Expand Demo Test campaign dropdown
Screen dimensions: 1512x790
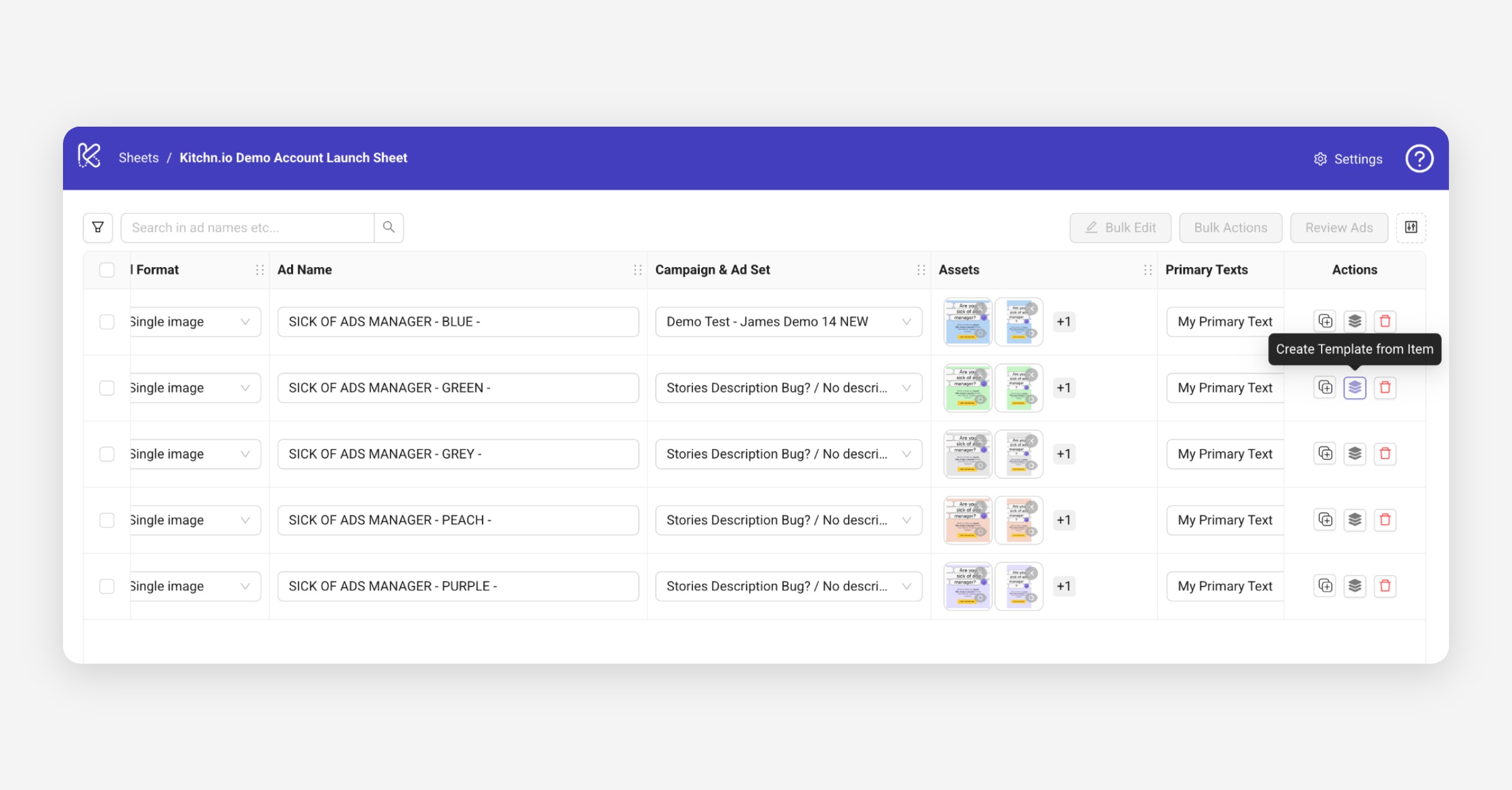pos(906,322)
